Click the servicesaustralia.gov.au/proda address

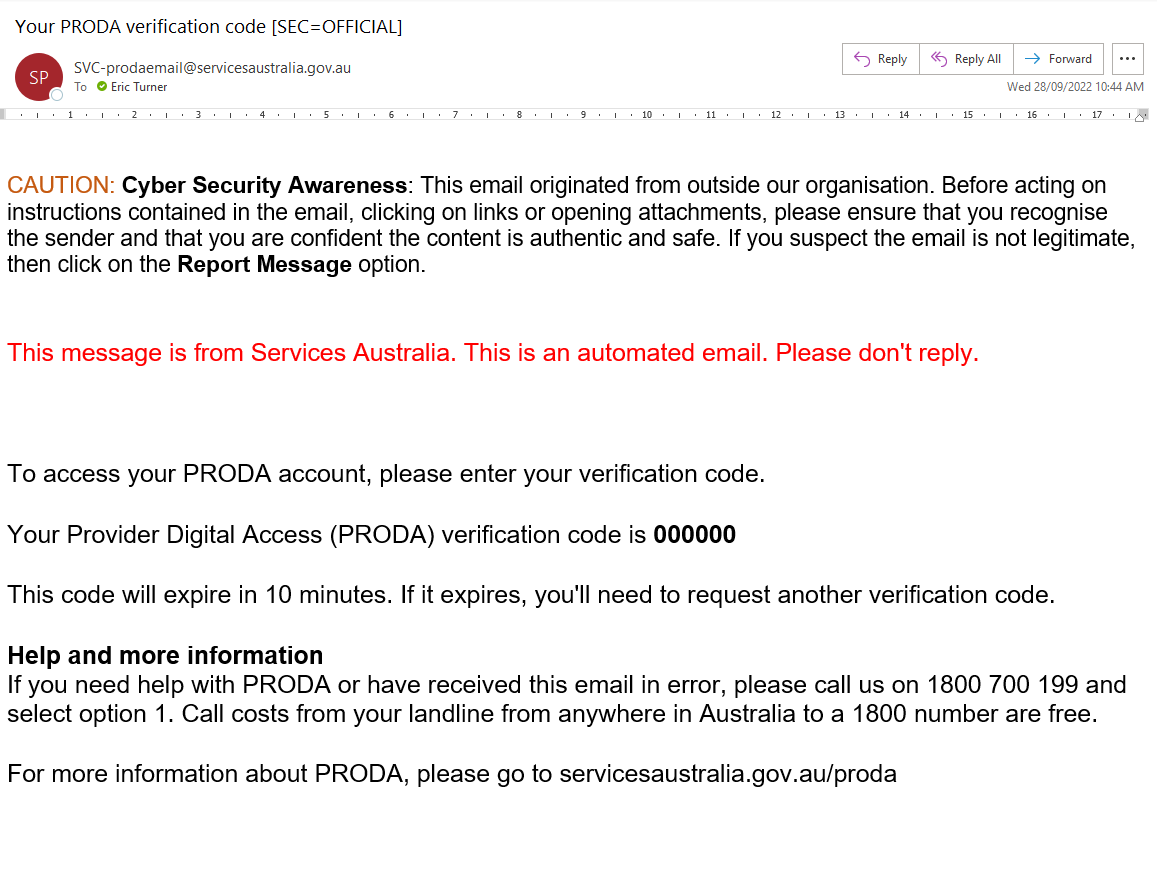(x=728, y=774)
